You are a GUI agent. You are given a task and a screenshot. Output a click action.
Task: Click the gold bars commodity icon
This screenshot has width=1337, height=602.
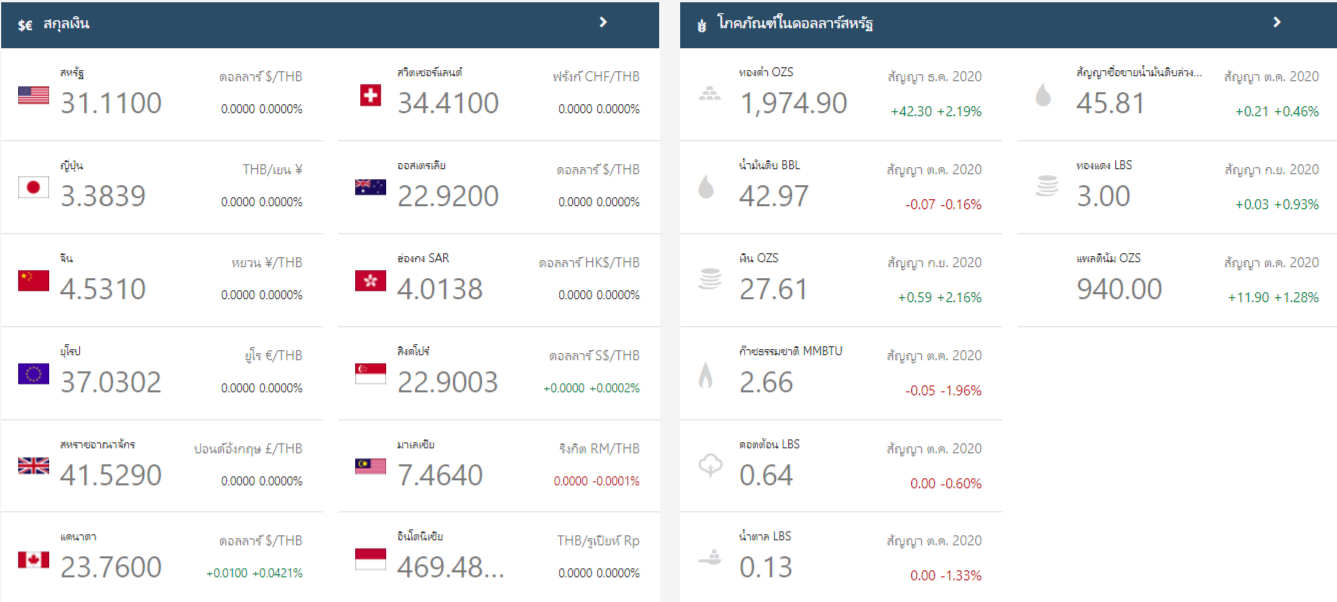pyautogui.click(x=708, y=95)
